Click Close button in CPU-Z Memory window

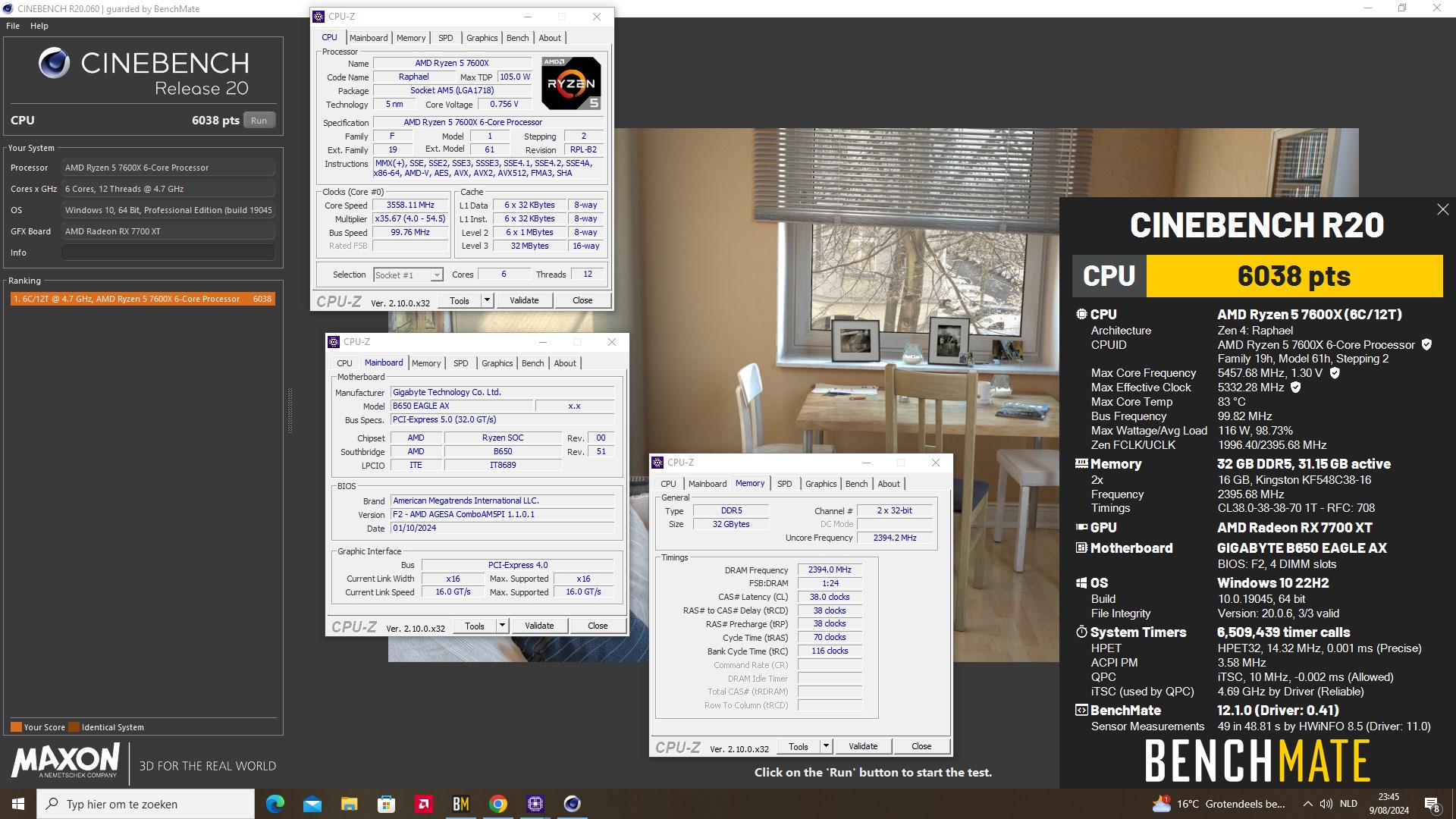point(921,746)
